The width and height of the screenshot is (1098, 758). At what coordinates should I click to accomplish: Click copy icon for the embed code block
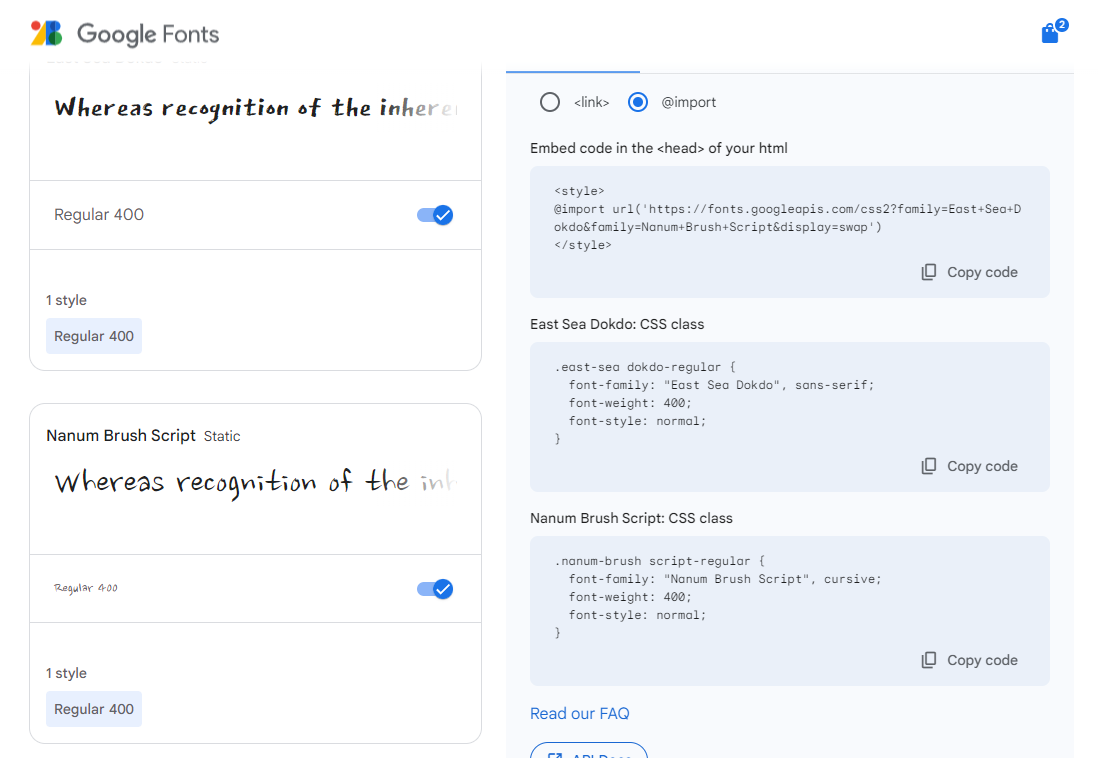point(929,273)
